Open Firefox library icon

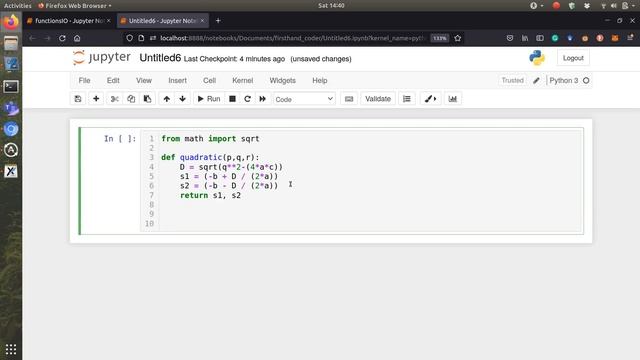(525, 38)
